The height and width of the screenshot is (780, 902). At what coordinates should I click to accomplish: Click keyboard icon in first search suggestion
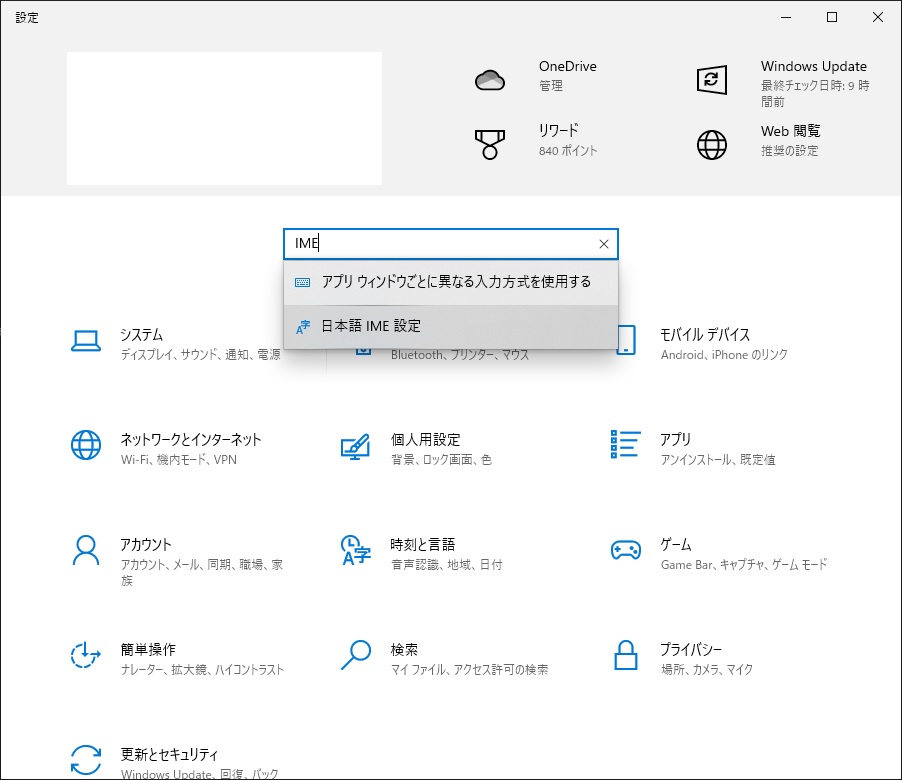(x=302, y=282)
